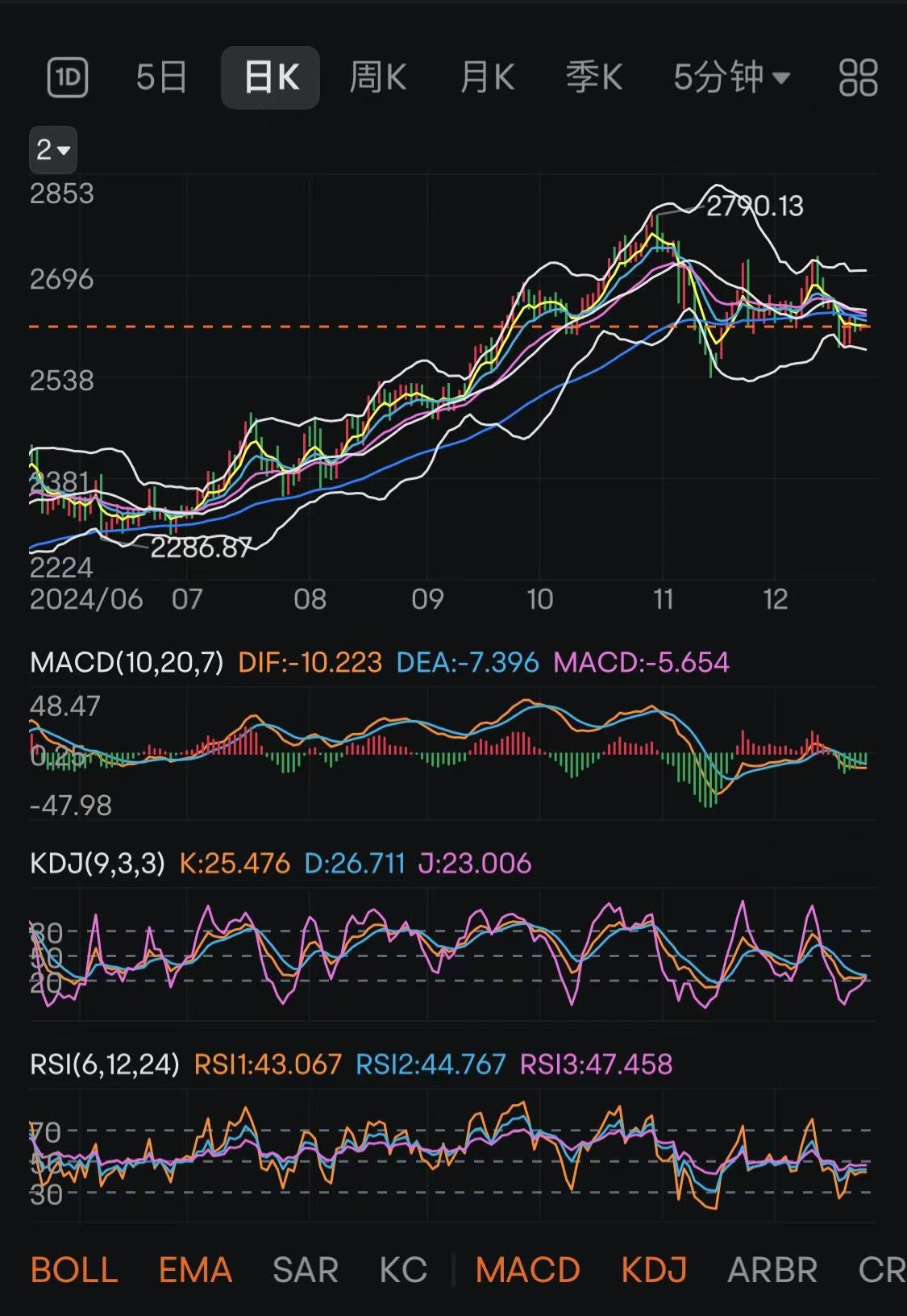
Task: Tap the 2696 price axis label
Action: pos(62,279)
